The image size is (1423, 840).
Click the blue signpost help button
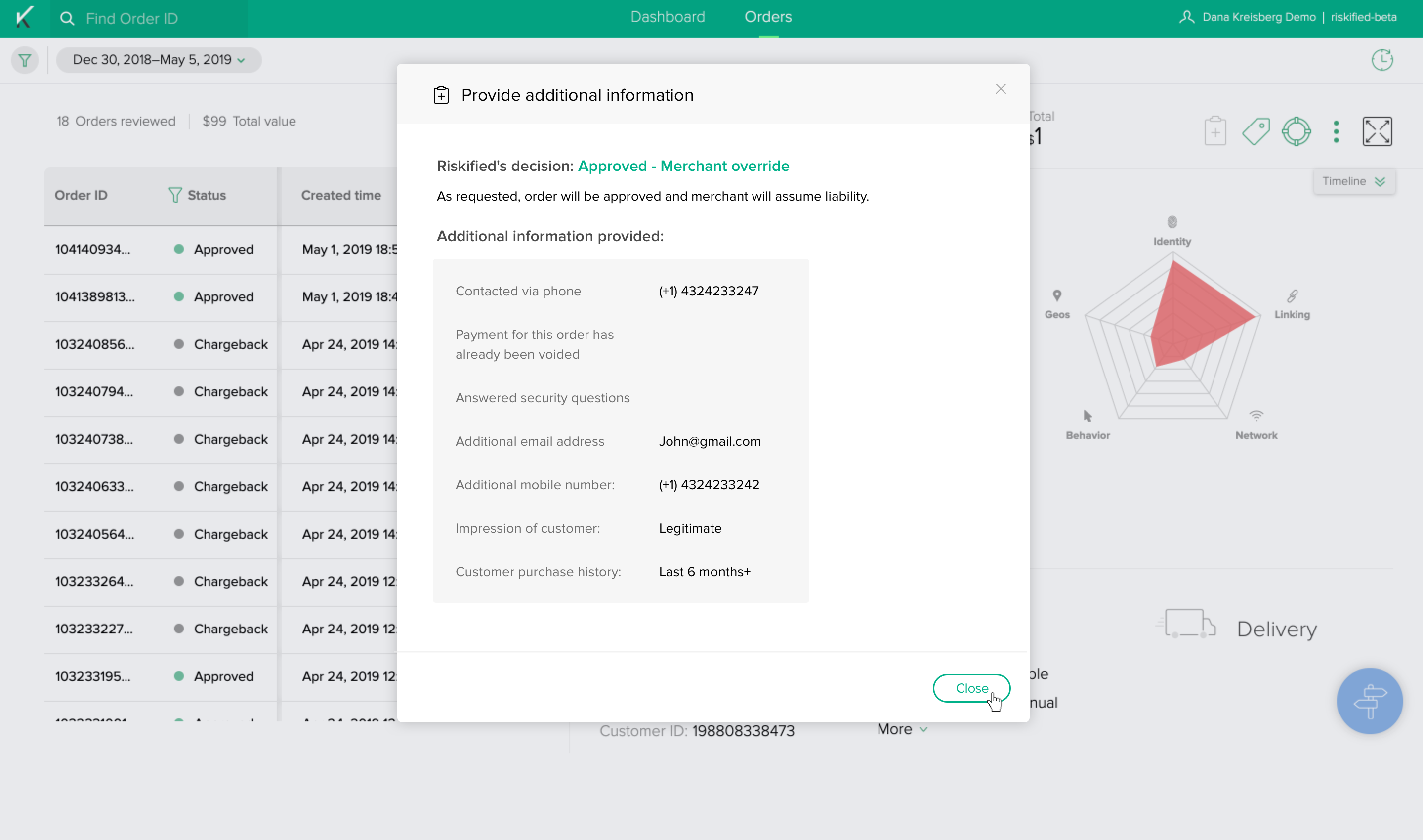pos(1370,701)
